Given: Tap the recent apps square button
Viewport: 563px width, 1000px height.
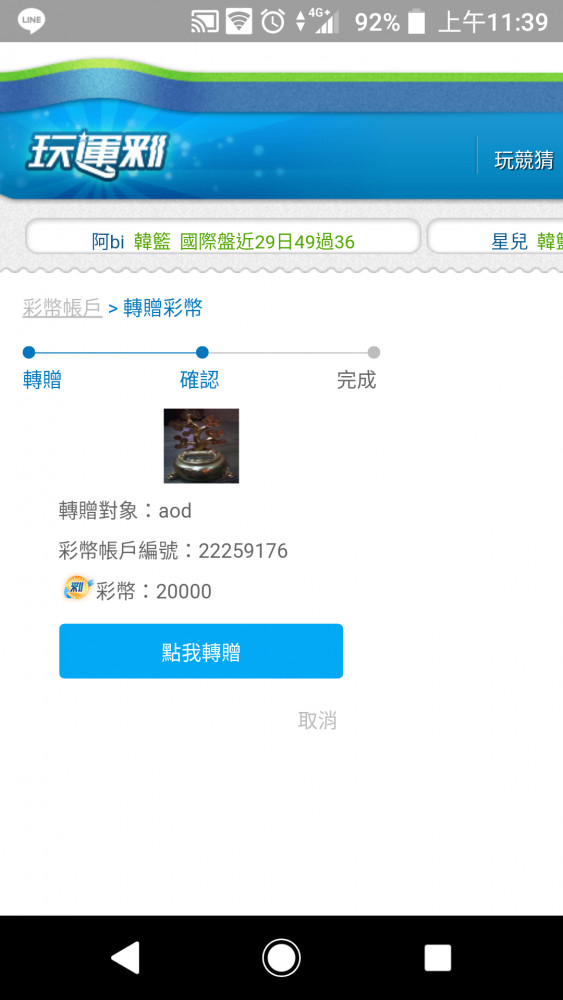Looking at the screenshot, I should pyautogui.click(x=437, y=957).
